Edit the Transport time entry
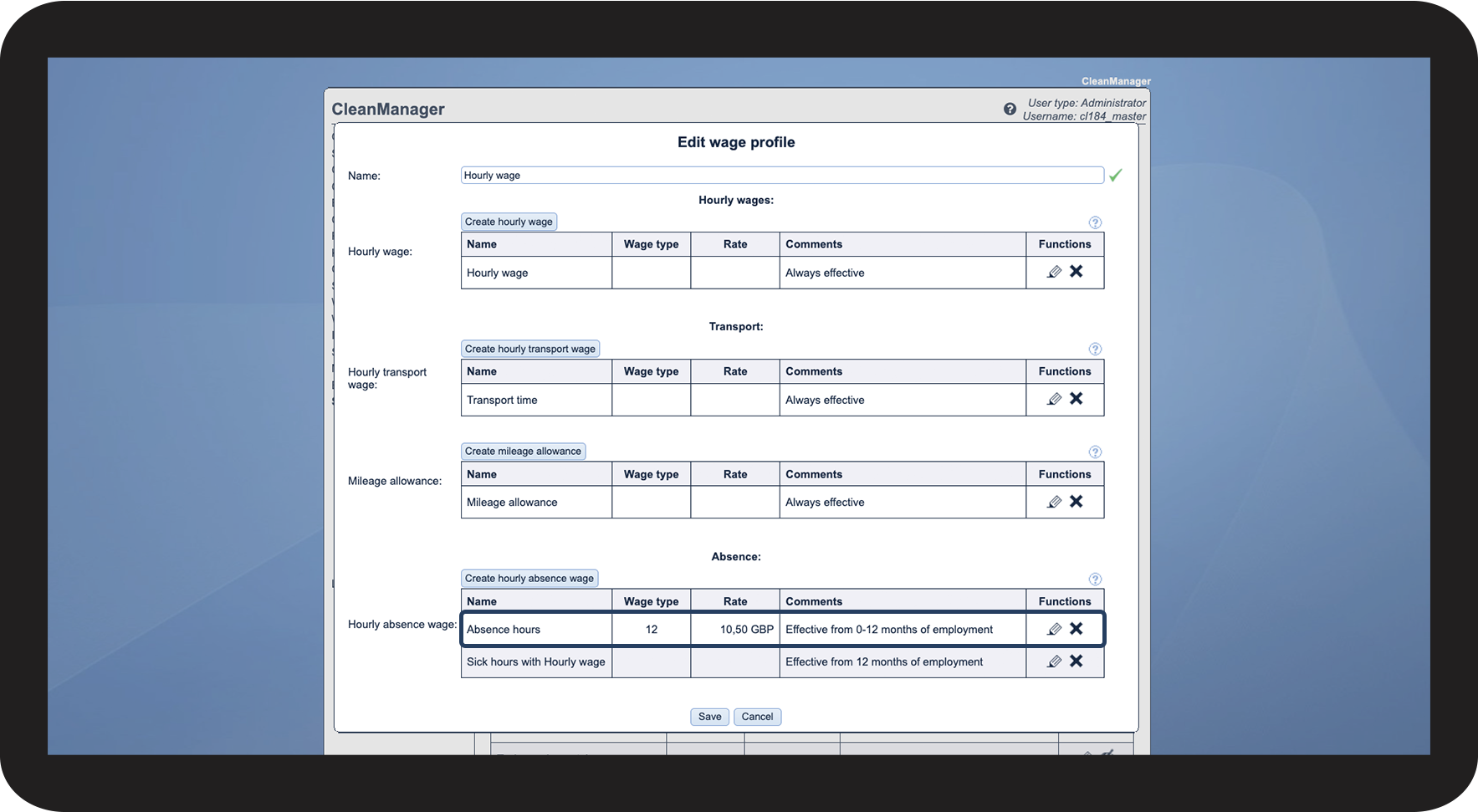Image resolution: width=1478 pixels, height=812 pixels. click(1054, 399)
